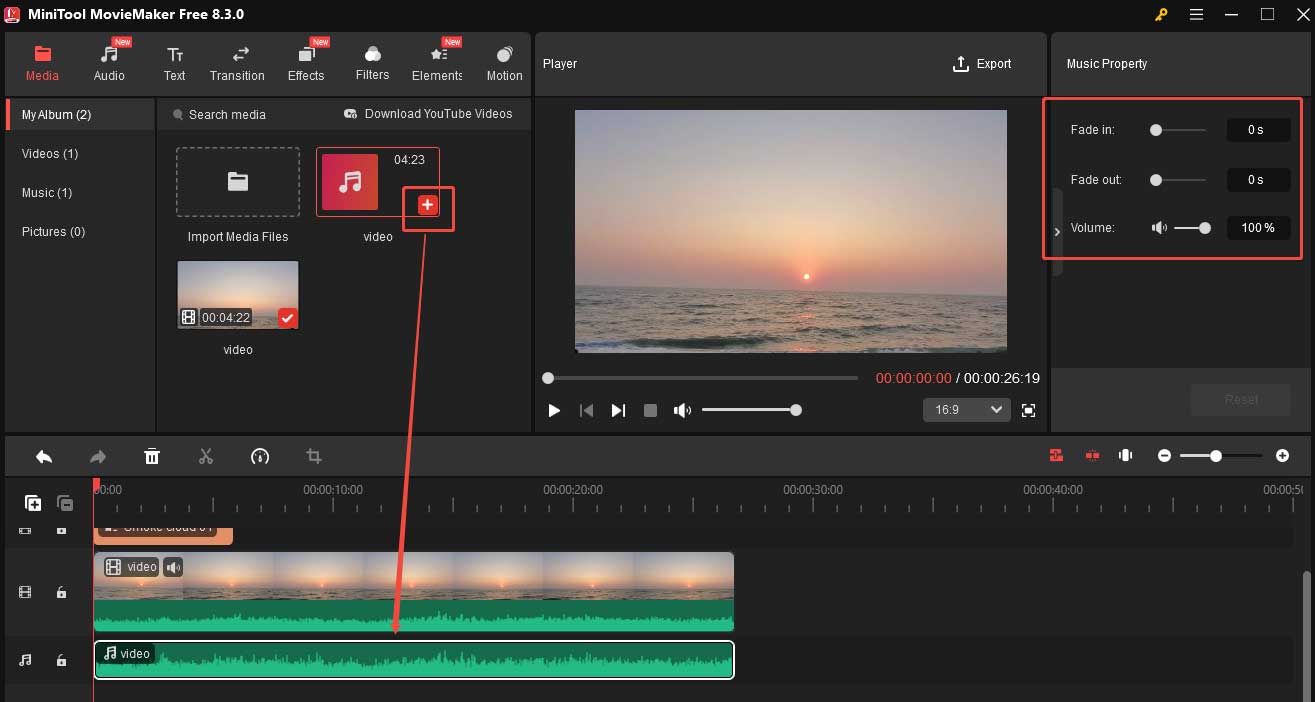Zoom out the timeline
Viewport: 1315px width, 702px height.
[x=1164, y=456]
